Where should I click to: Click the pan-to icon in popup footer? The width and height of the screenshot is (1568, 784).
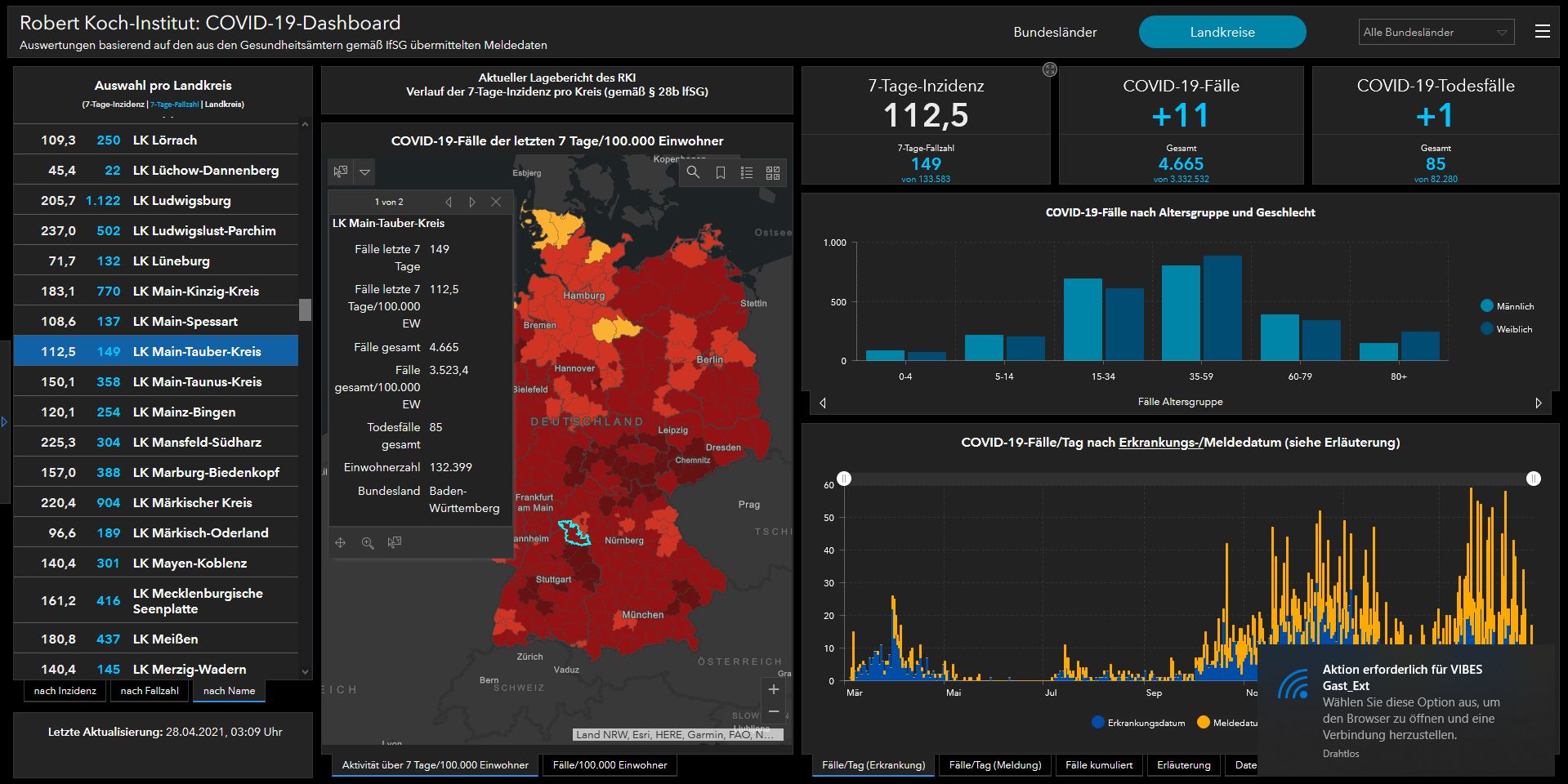pyautogui.click(x=341, y=543)
